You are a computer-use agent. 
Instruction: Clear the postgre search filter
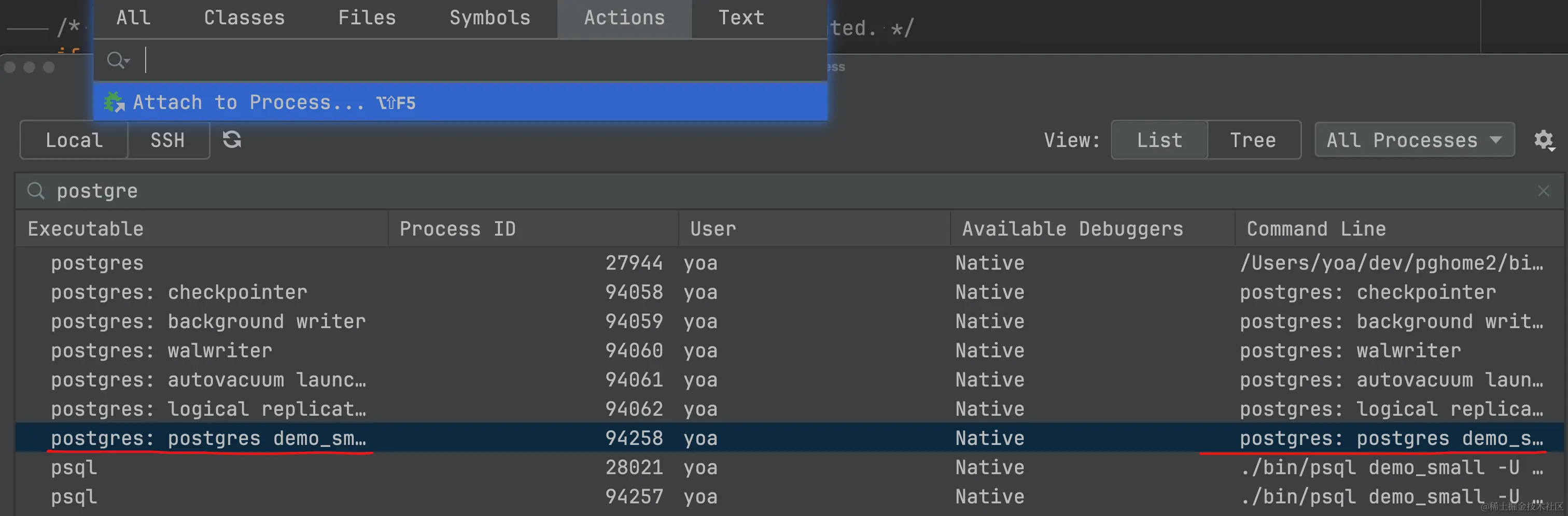(x=1543, y=191)
